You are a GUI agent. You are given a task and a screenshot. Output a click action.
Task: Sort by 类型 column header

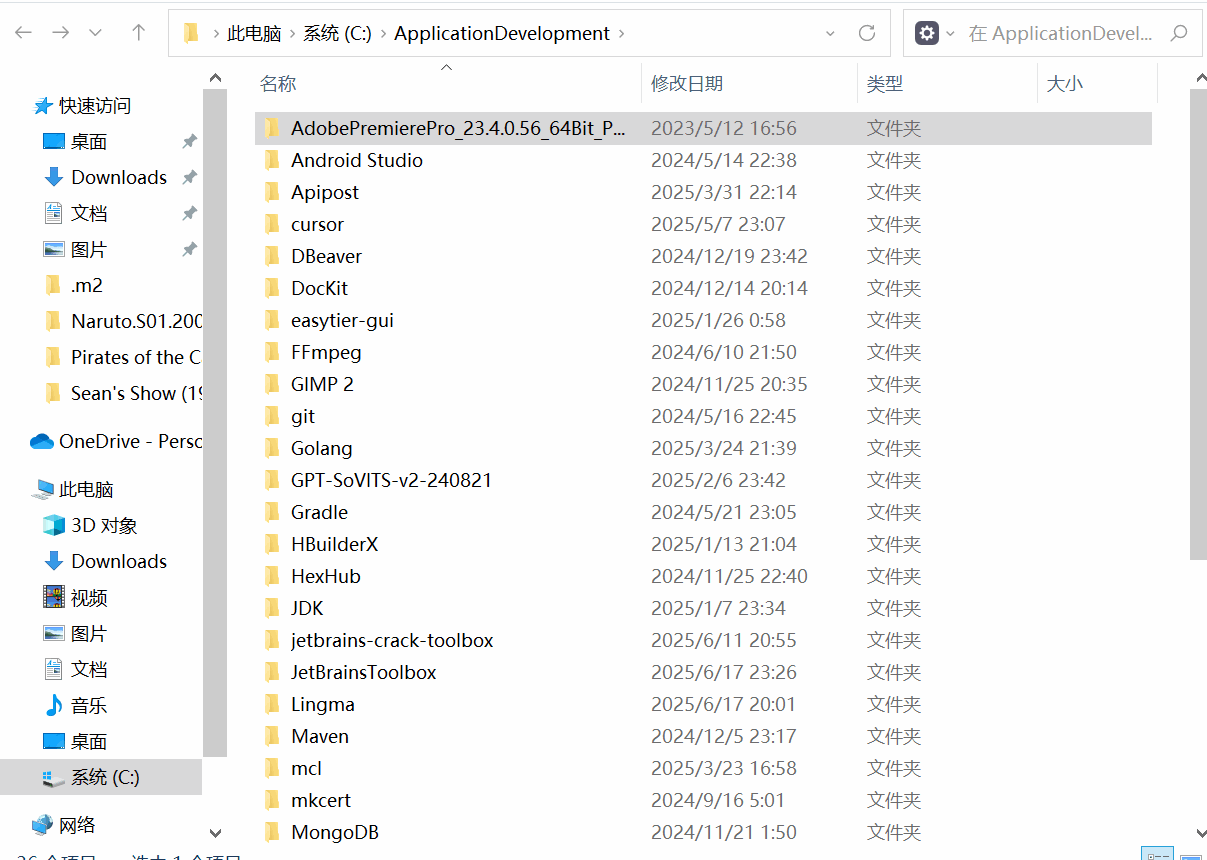(885, 84)
